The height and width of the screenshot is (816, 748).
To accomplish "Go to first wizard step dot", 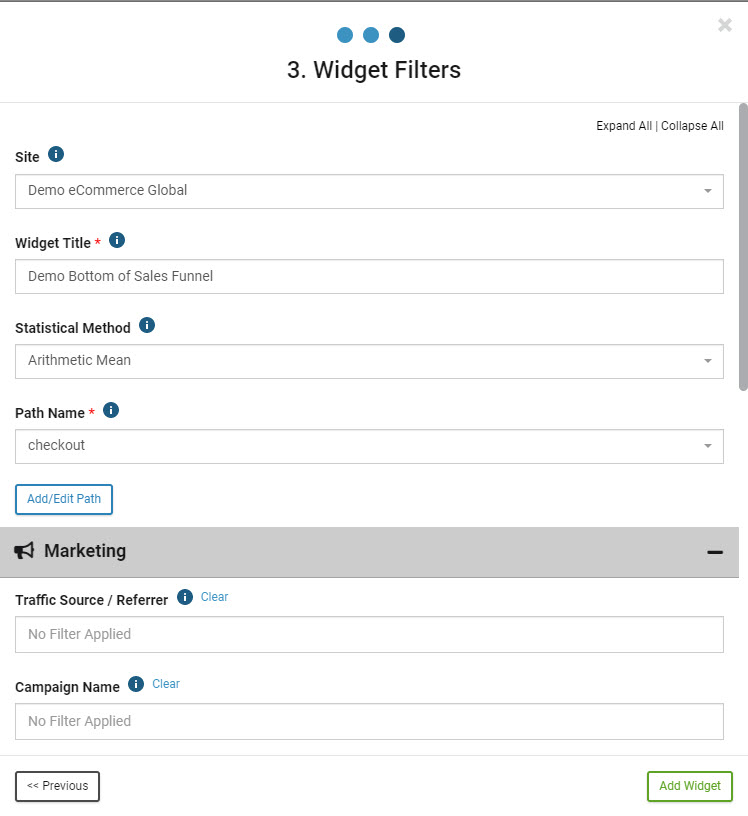I will tap(345, 35).
